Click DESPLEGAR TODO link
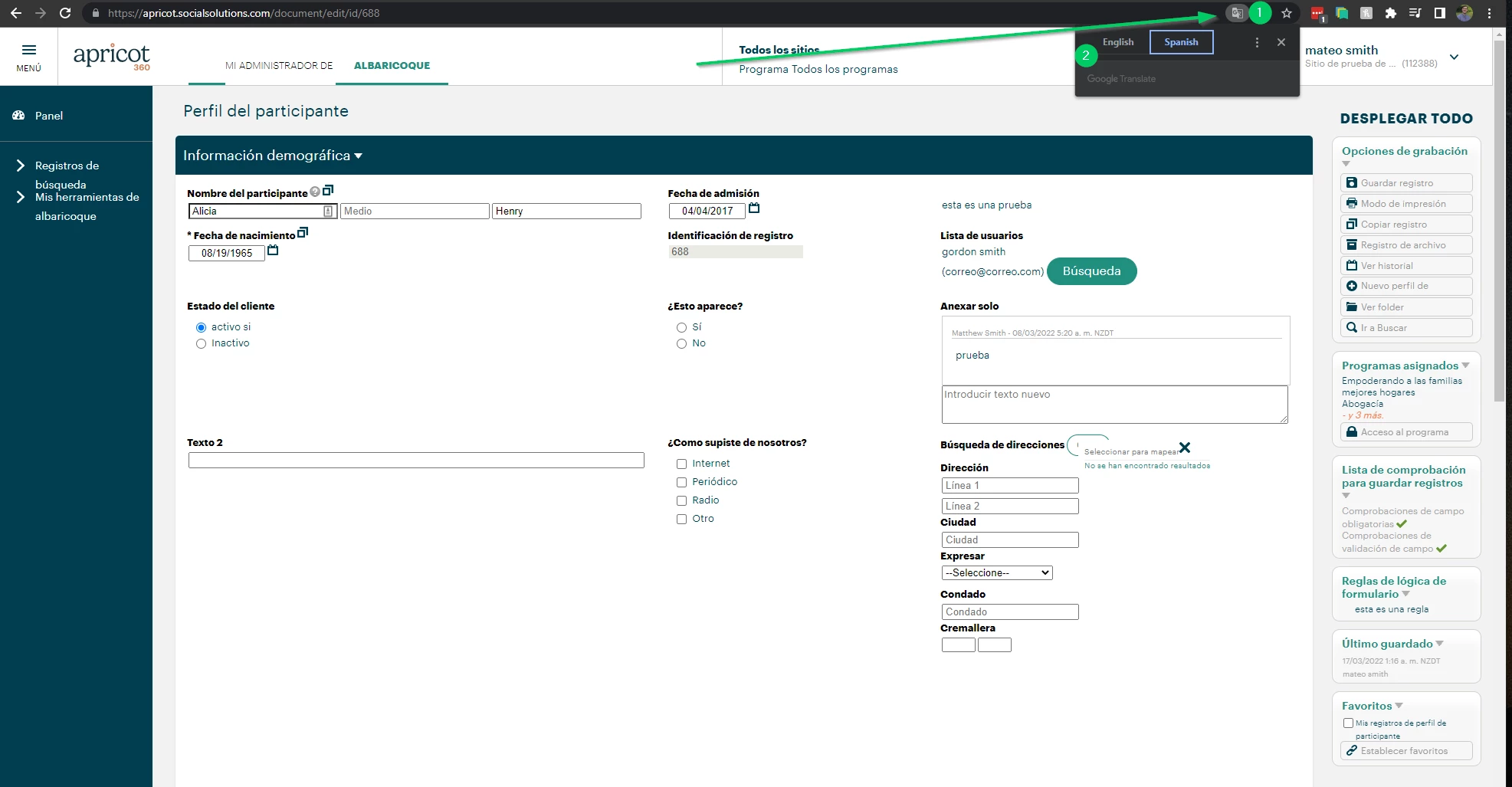The height and width of the screenshot is (787, 1512). (1406, 119)
